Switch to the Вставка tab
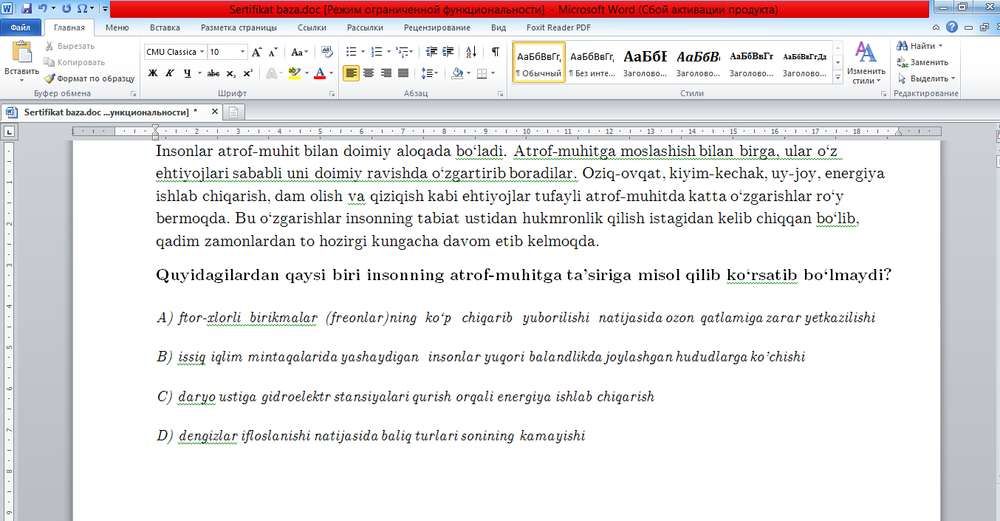Image resolution: width=1000 pixels, height=521 pixels. [165, 27]
